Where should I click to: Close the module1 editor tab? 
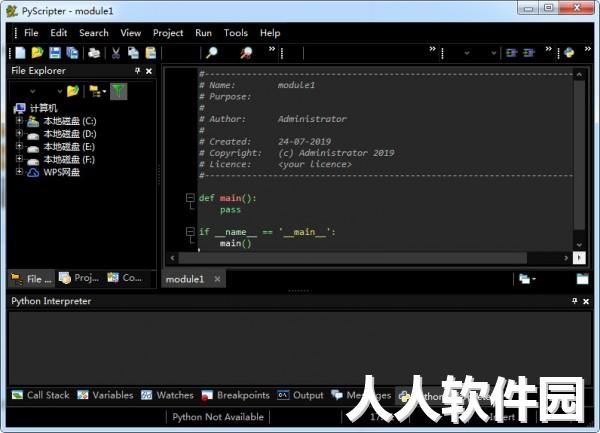(217, 279)
